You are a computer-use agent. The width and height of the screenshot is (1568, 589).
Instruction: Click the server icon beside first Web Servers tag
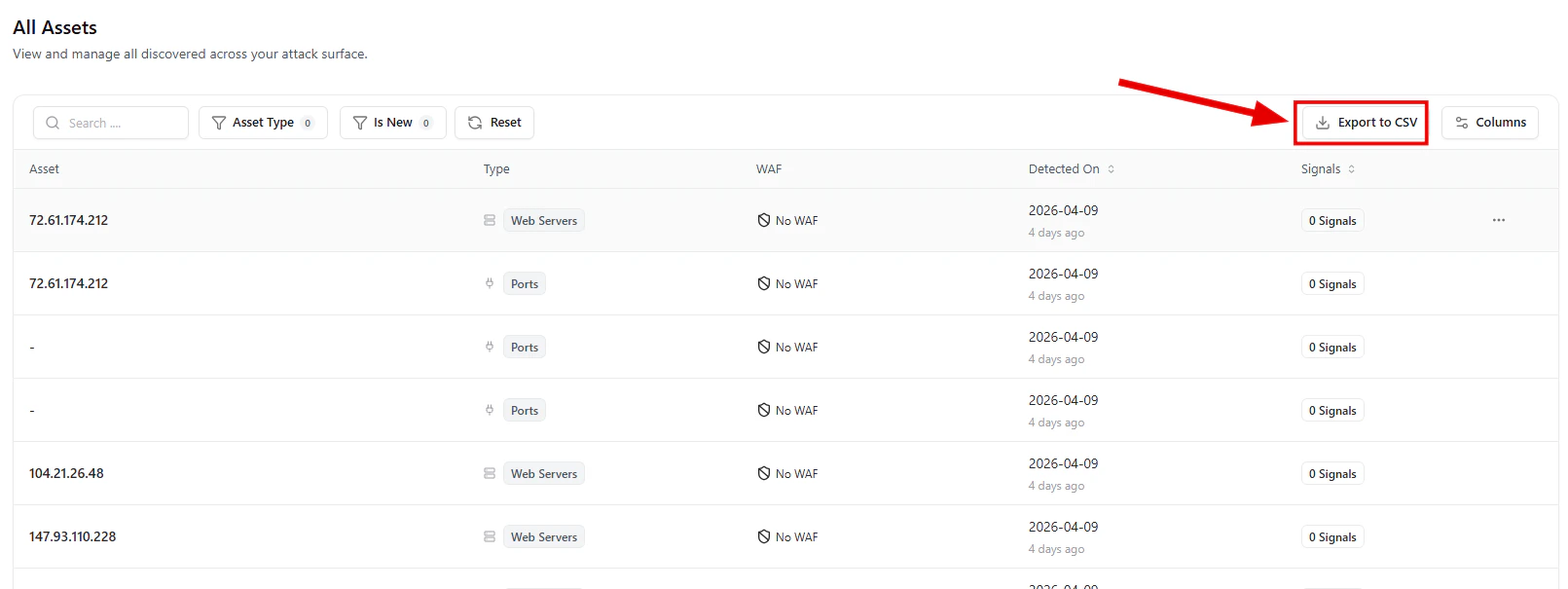490,220
